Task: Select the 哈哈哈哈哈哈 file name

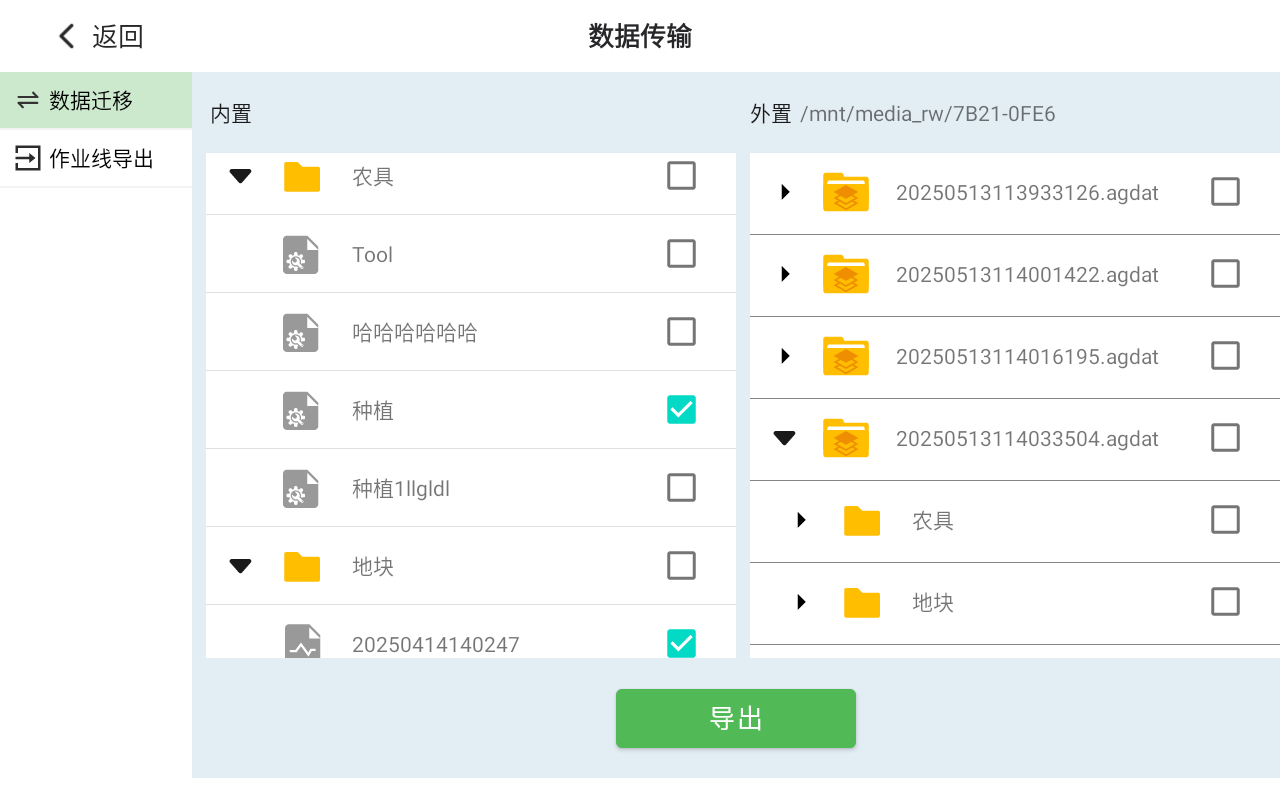Action: coord(415,333)
